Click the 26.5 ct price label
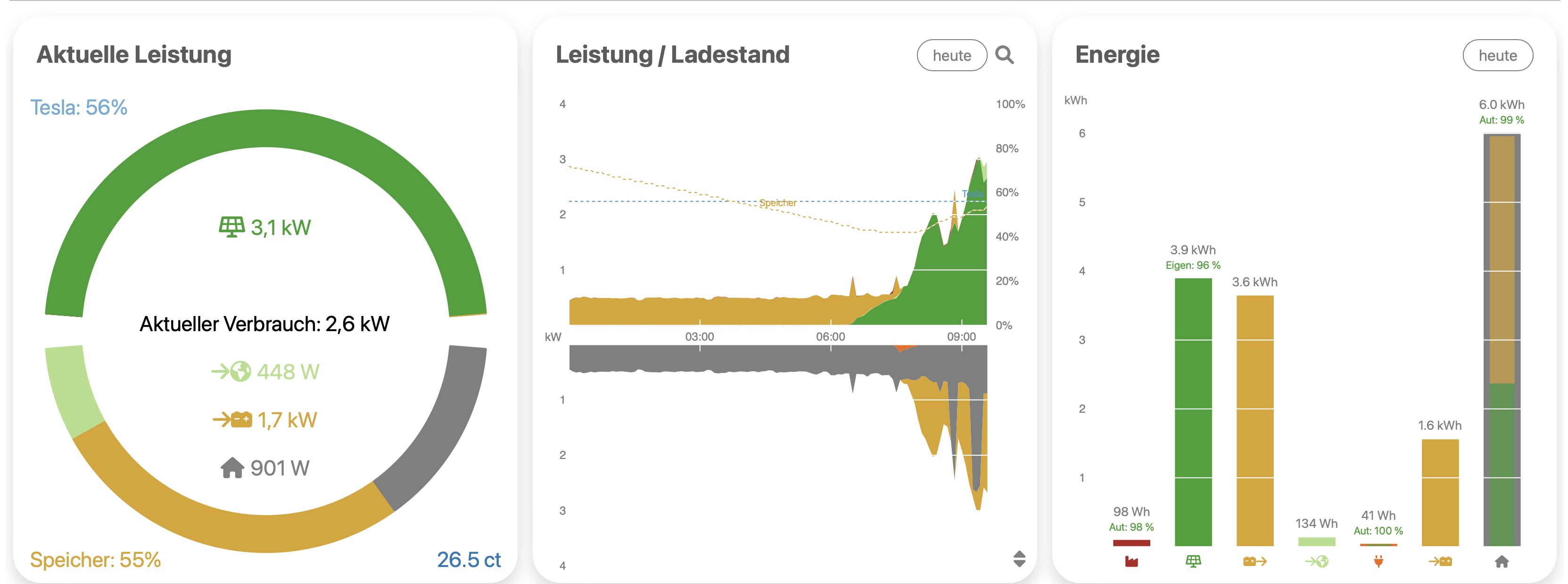The width and height of the screenshot is (1568, 584). click(469, 559)
